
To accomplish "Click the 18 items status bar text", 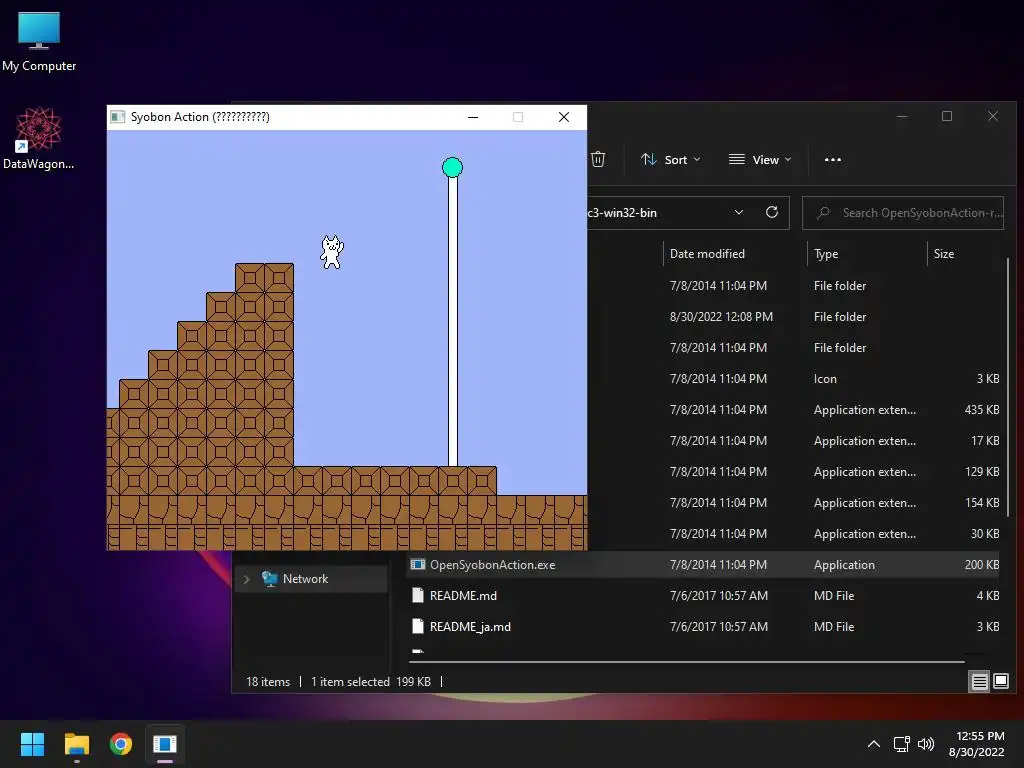I will [268, 682].
